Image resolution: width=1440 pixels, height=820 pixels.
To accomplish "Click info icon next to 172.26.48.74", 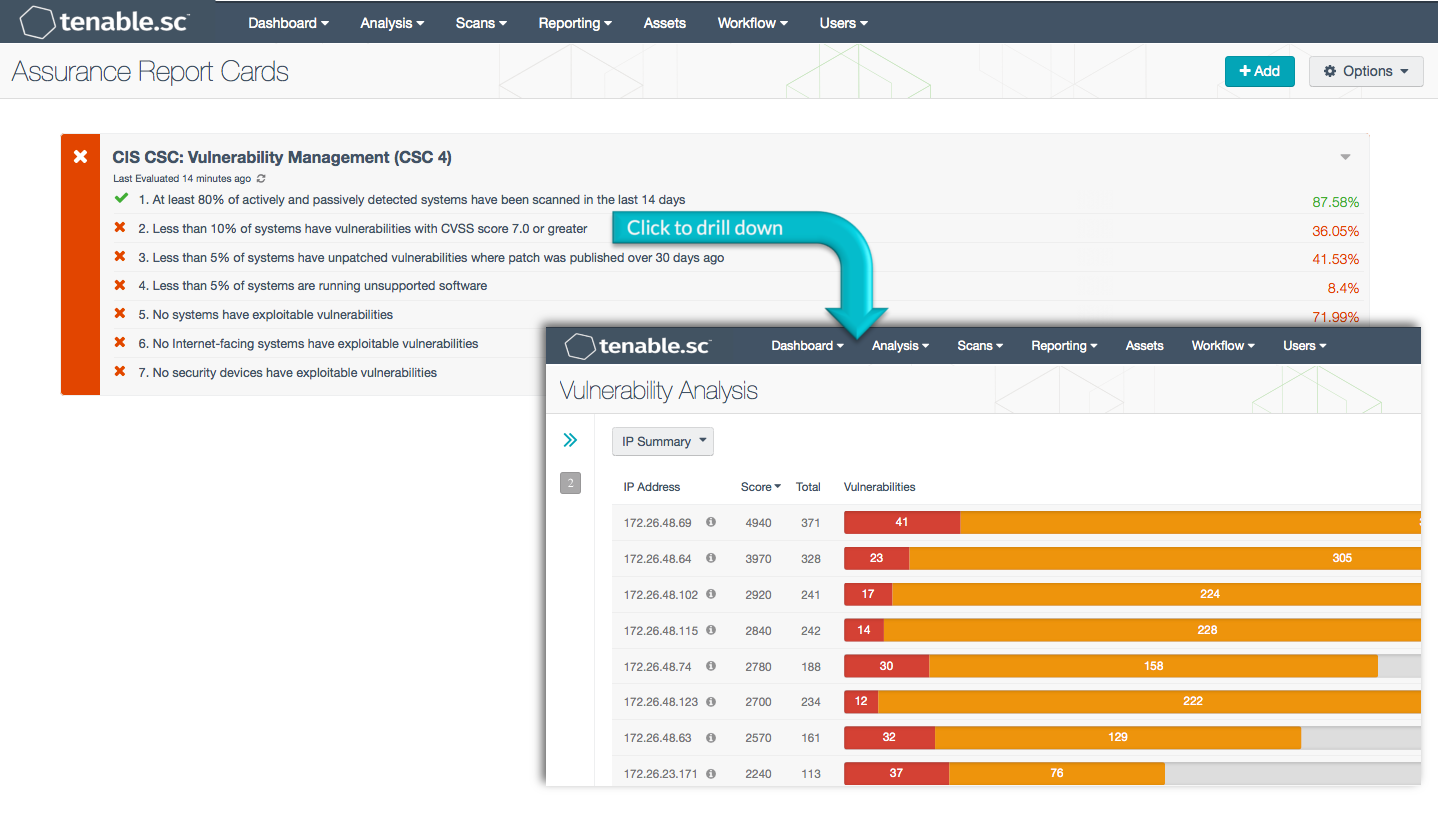I will point(711,666).
